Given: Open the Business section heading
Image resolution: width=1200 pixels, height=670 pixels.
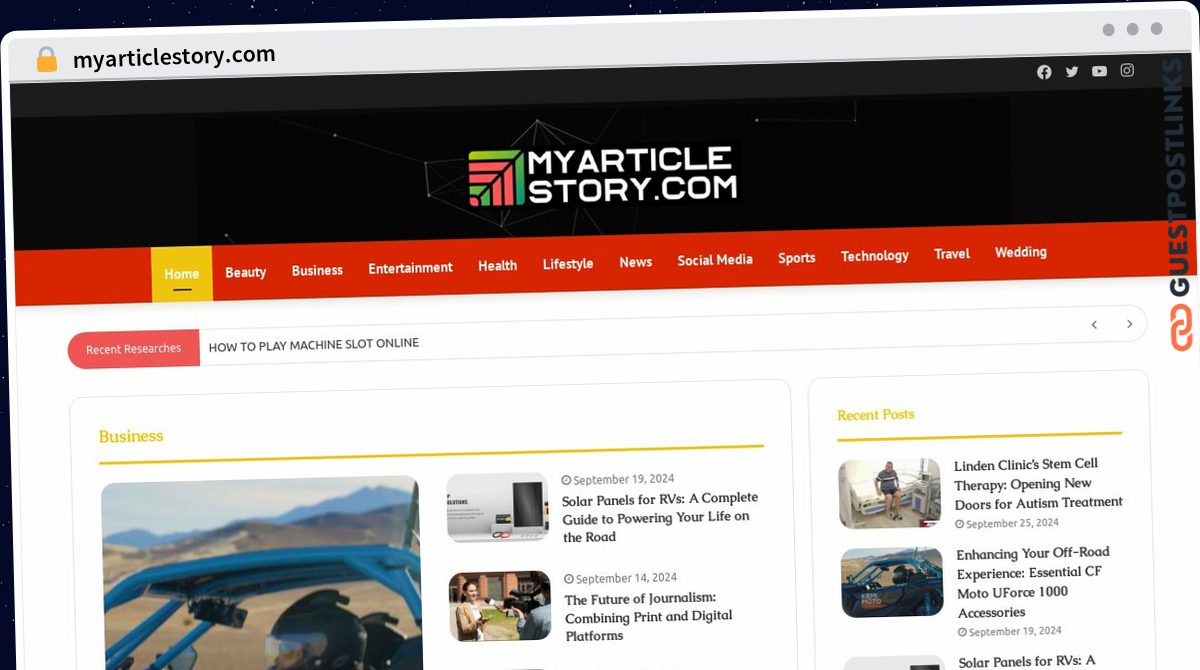Looking at the screenshot, I should [131, 436].
